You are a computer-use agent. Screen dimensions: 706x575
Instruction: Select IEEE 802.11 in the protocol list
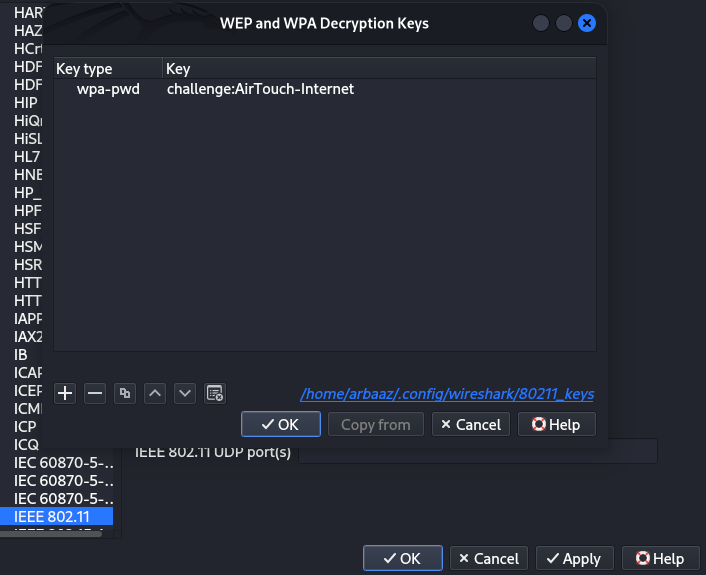tap(56, 516)
